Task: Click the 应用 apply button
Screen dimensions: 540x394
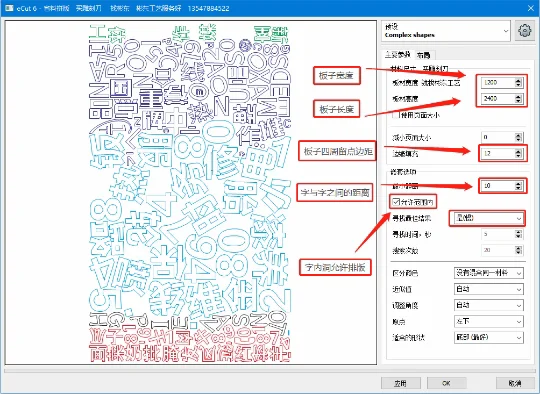Action: (x=401, y=383)
